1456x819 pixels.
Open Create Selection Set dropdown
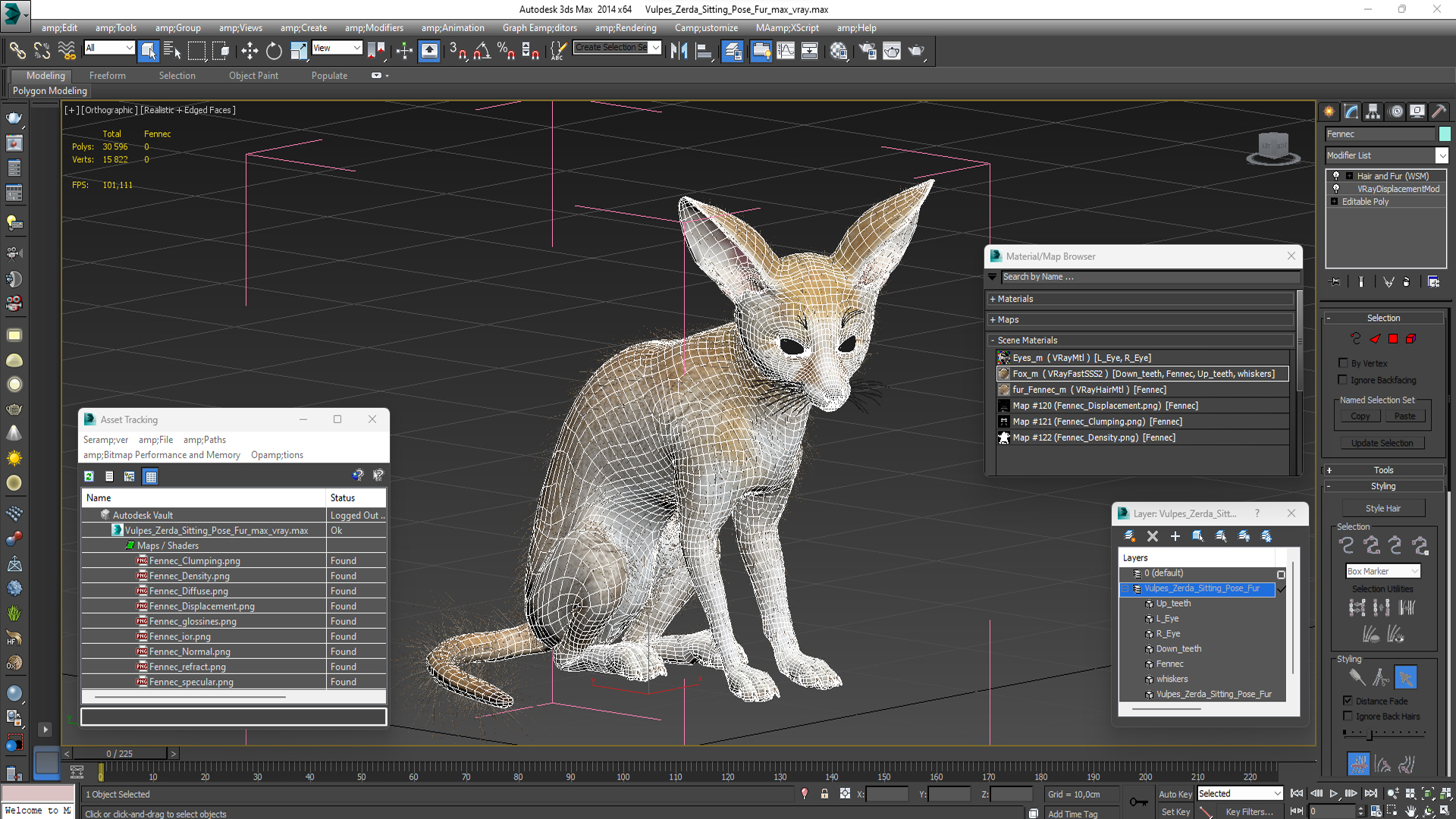(x=655, y=48)
